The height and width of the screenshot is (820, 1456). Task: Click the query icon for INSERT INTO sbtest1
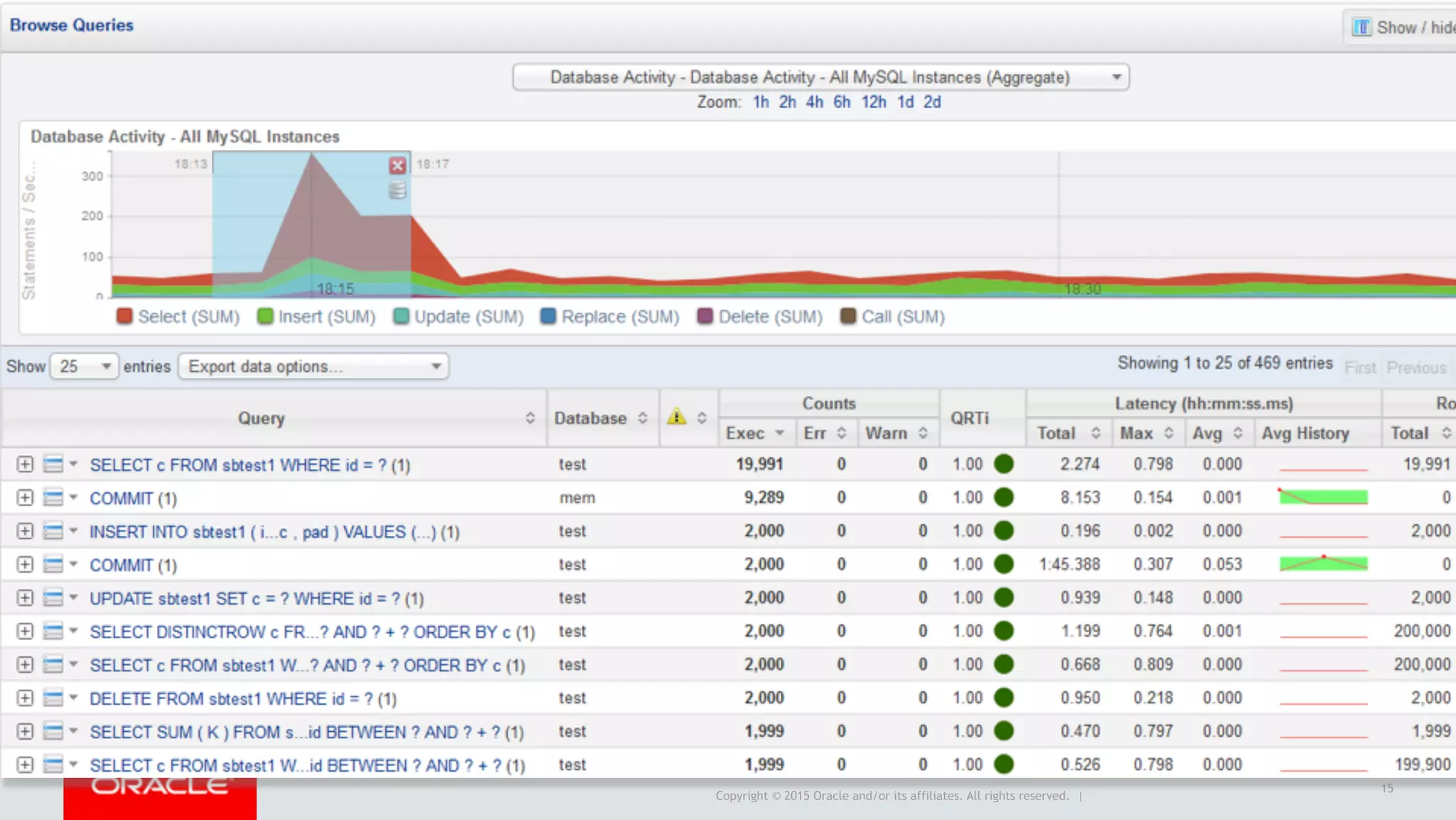(53, 531)
